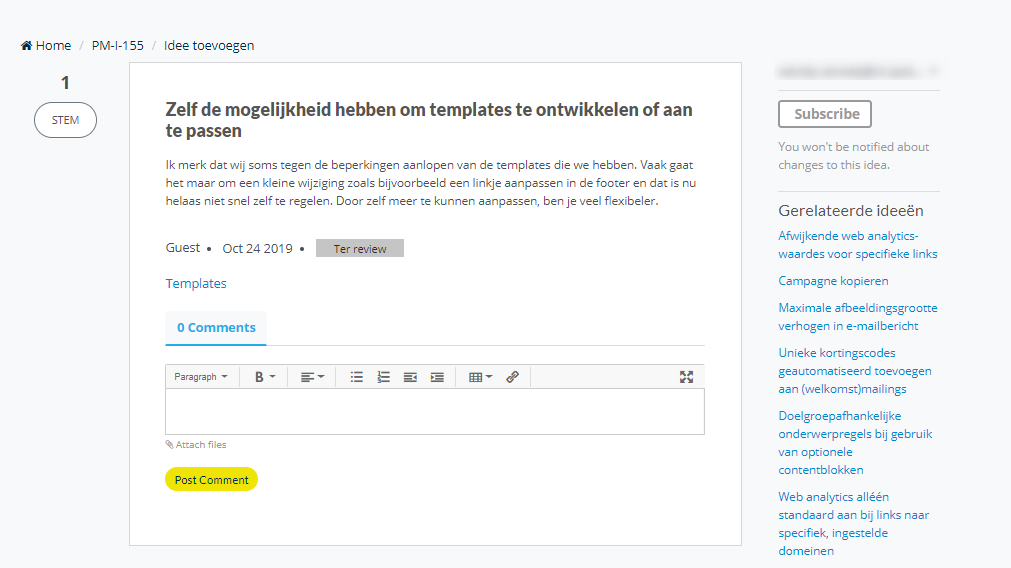Image resolution: width=1011 pixels, height=568 pixels.
Task: Subscribe to this idea
Action: coord(825,114)
